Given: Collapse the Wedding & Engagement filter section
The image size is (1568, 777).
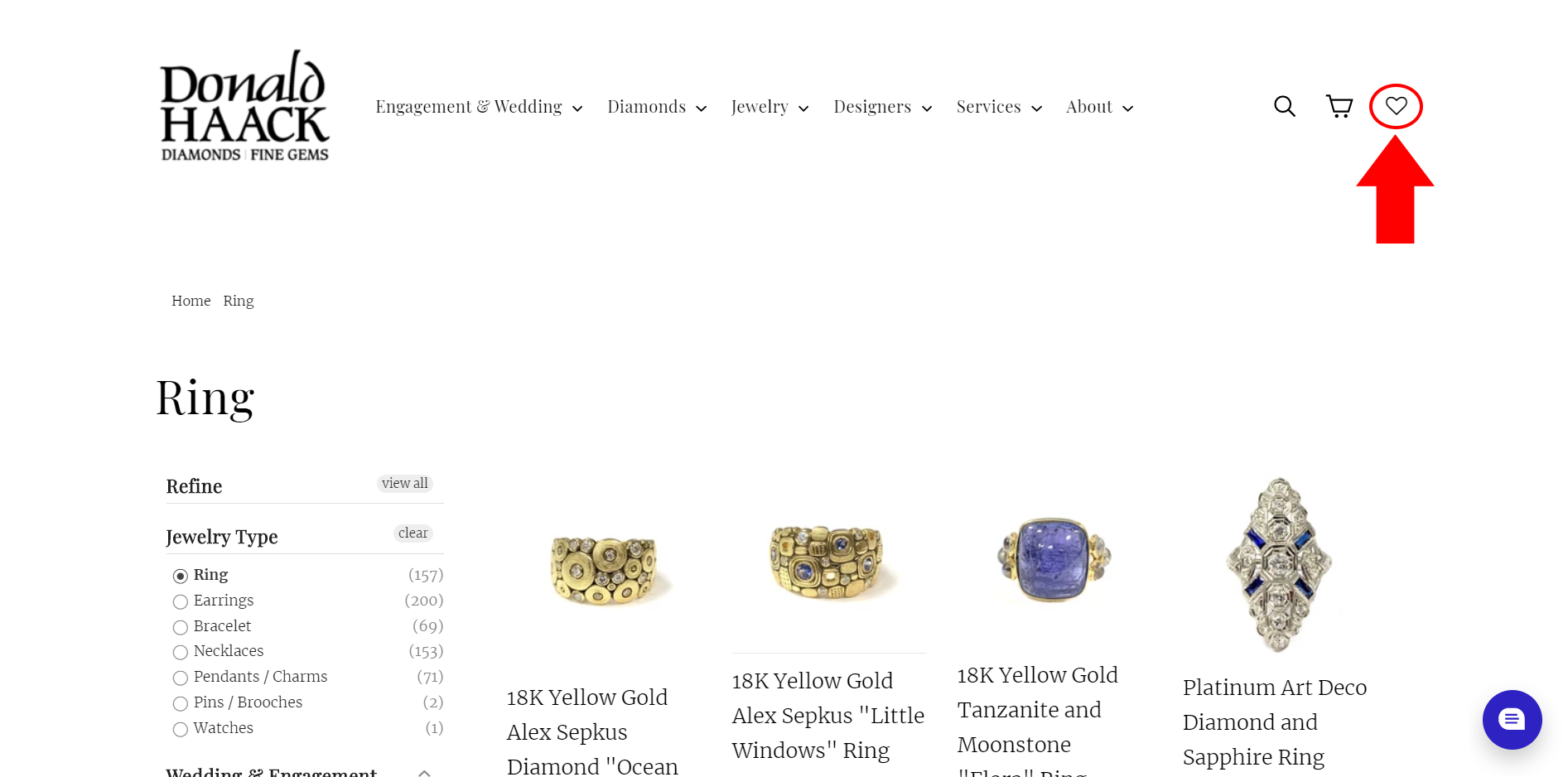Looking at the screenshot, I should [x=424, y=773].
